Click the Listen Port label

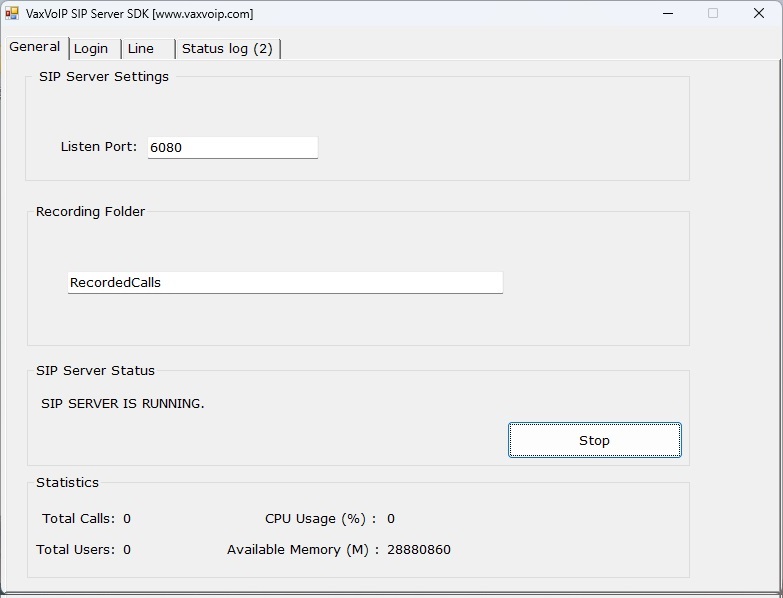(99, 147)
